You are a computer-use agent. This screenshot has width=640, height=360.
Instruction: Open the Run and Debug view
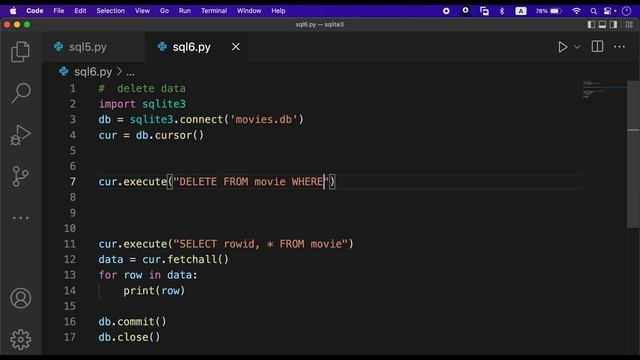tap(20, 135)
